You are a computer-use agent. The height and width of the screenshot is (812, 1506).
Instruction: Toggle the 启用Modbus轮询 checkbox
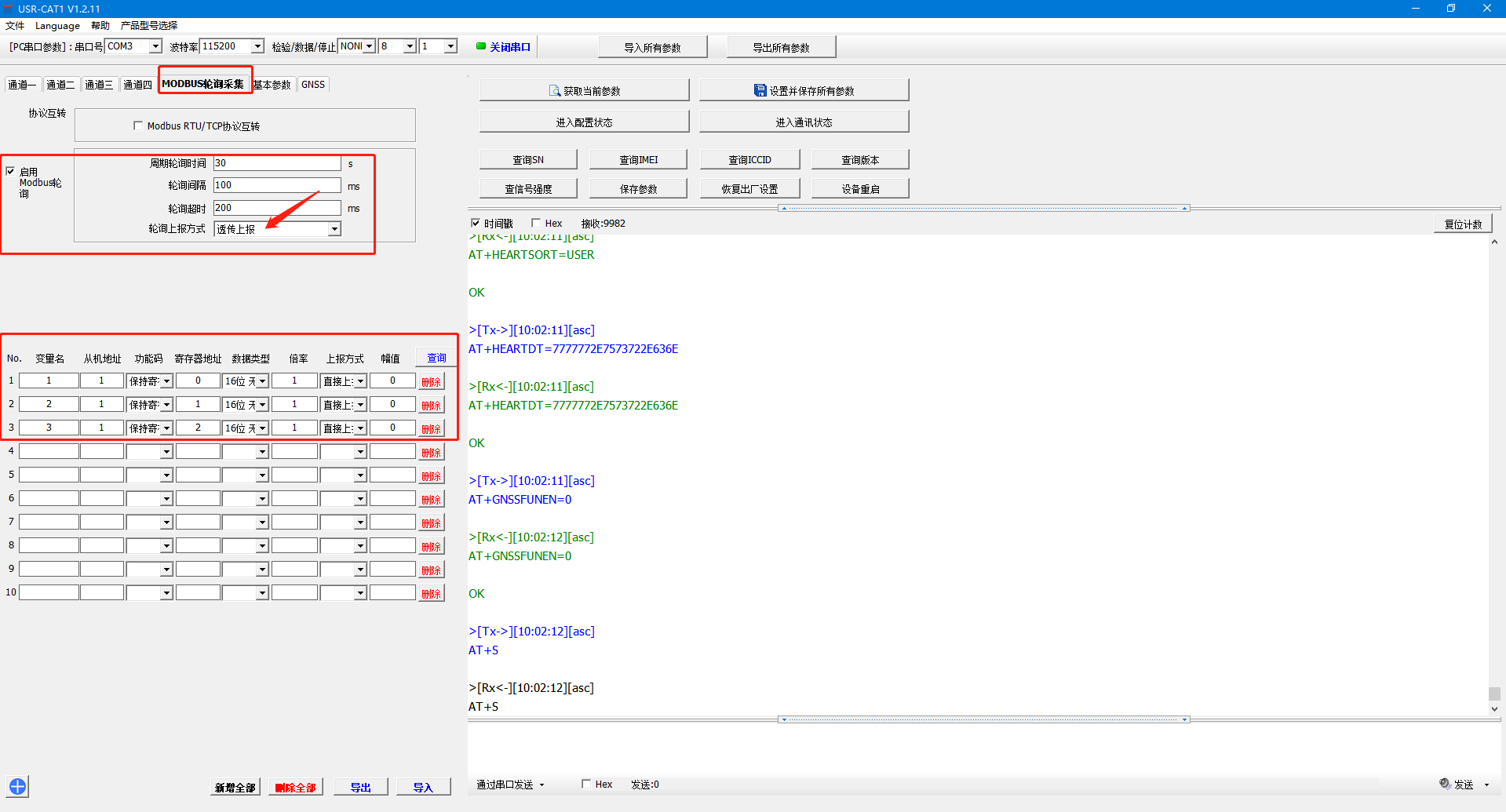point(11,171)
